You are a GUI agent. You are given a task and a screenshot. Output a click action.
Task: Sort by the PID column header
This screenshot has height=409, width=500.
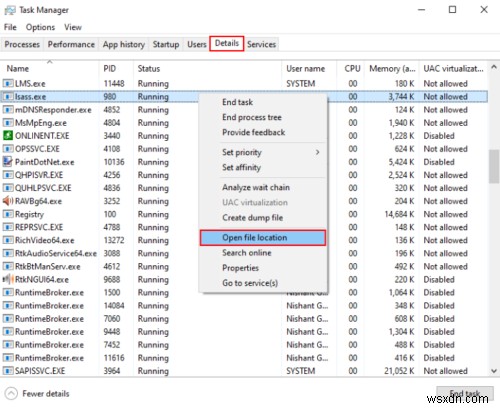116,69
